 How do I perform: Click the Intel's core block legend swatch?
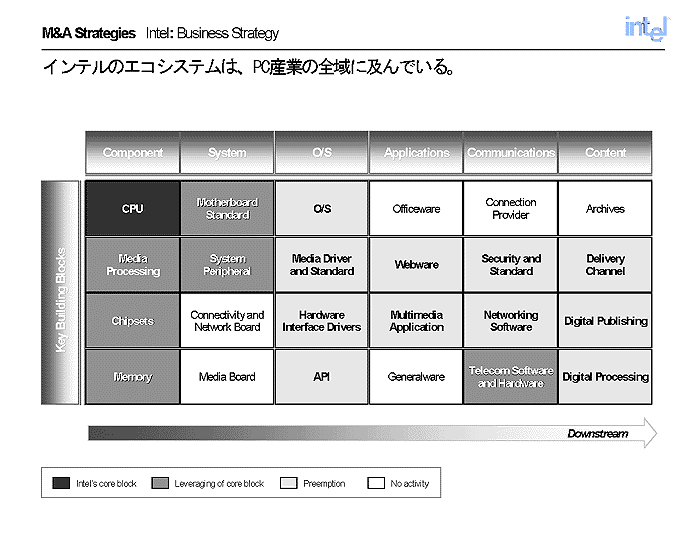coord(60,484)
